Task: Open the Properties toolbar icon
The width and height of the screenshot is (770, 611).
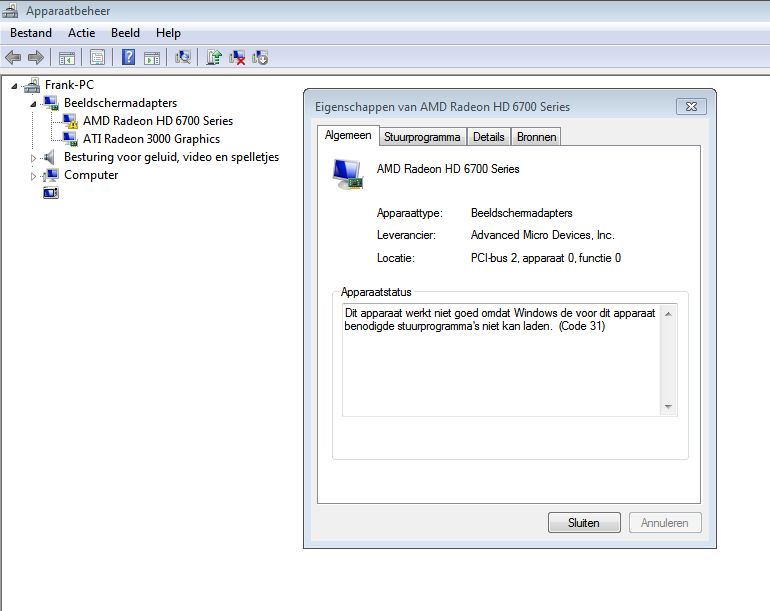Action: point(97,57)
